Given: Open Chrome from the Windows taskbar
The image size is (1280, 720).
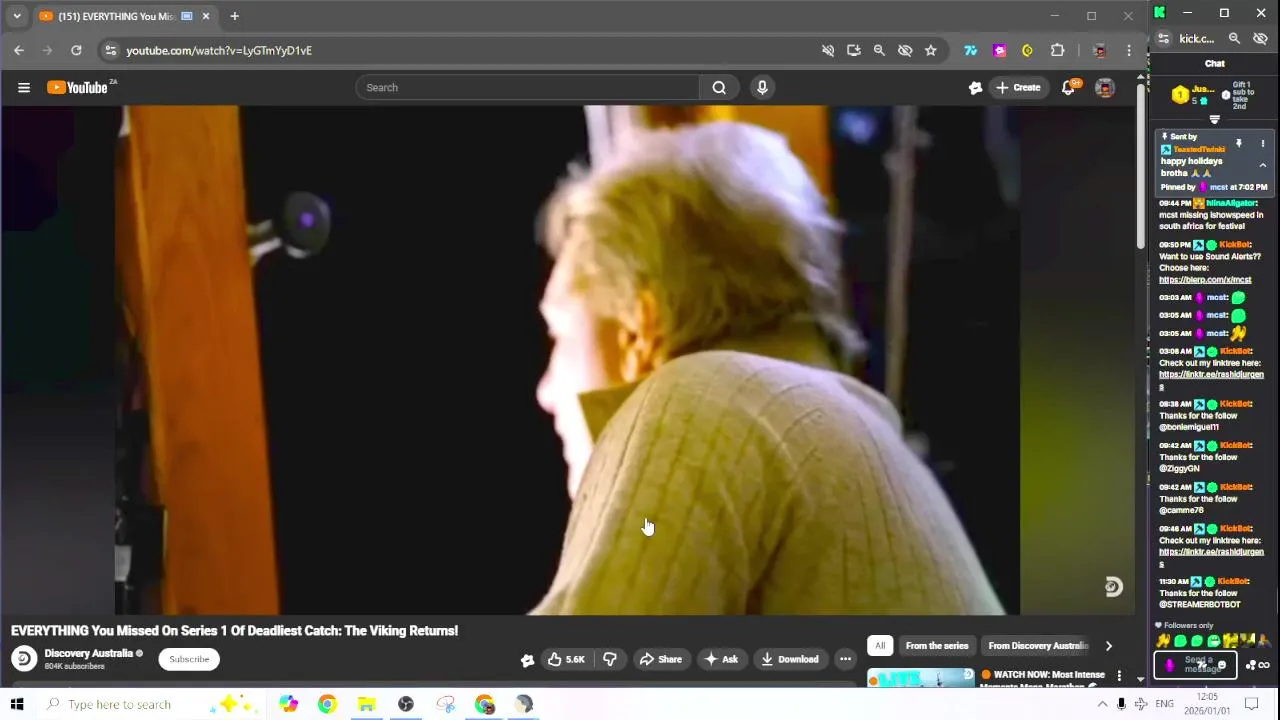Looking at the screenshot, I should click(x=327, y=704).
